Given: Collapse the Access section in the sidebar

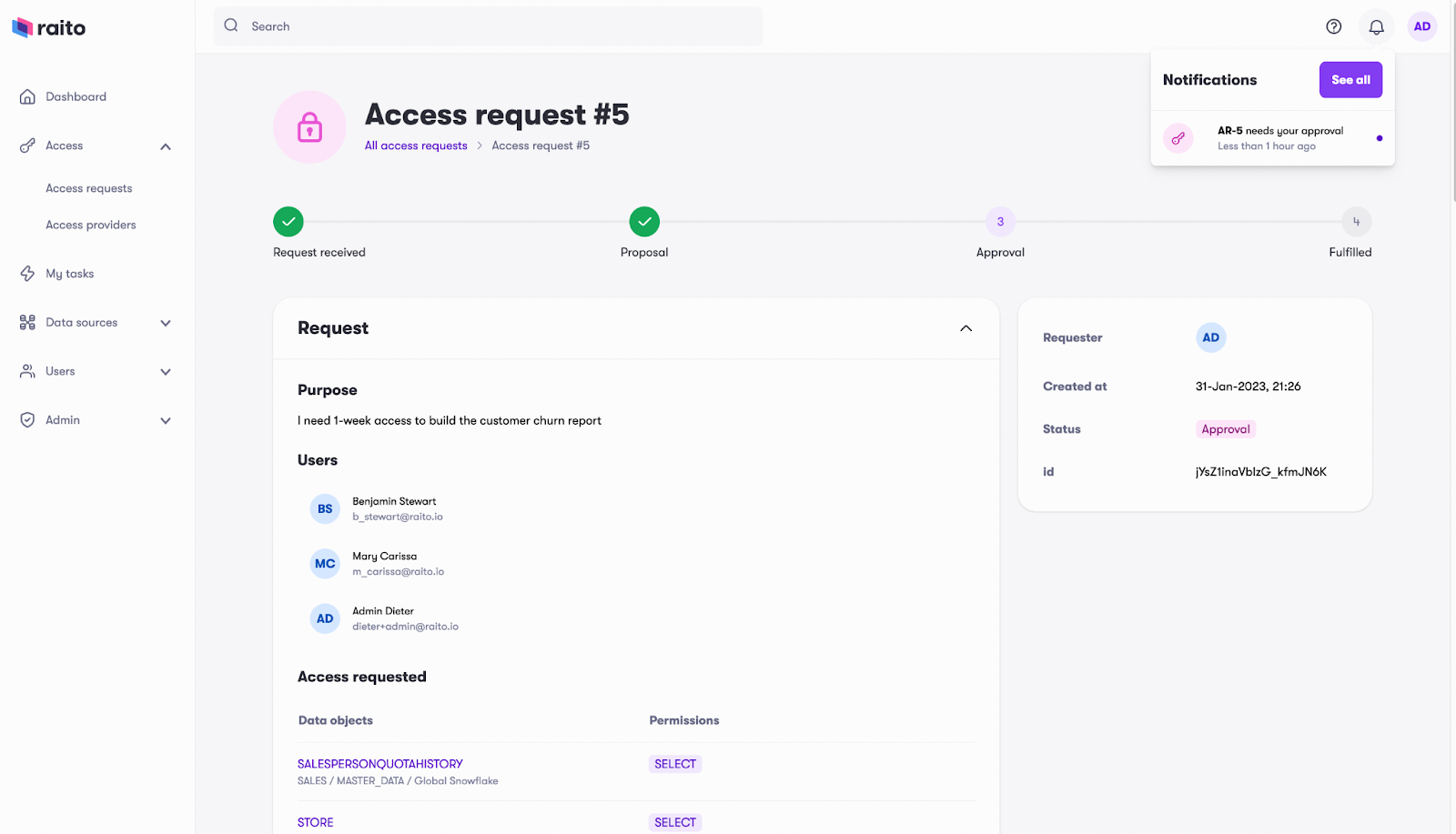Looking at the screenshot, I should click(x=166, y=146).
